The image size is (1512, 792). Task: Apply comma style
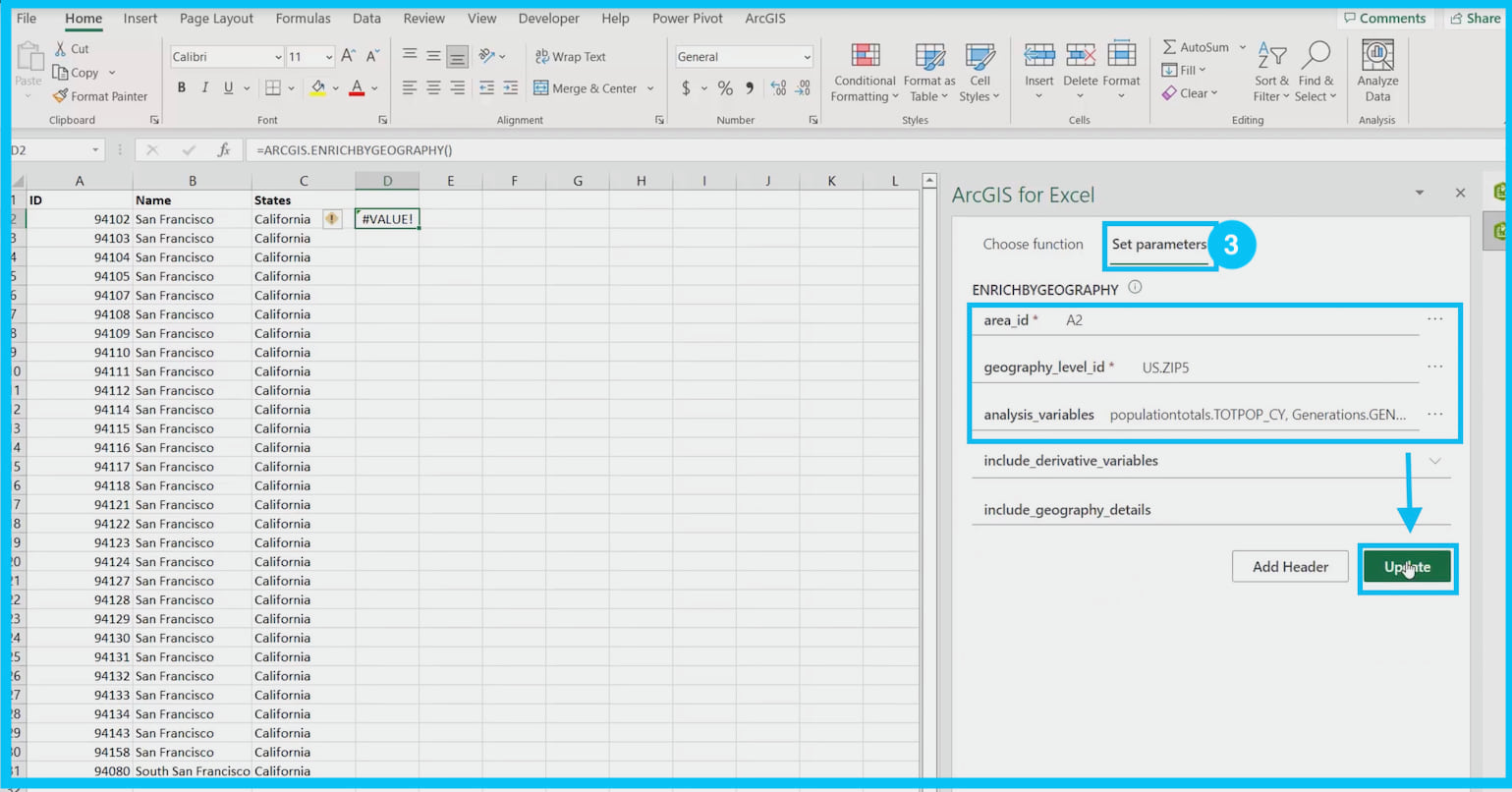[x=750, y=88]
